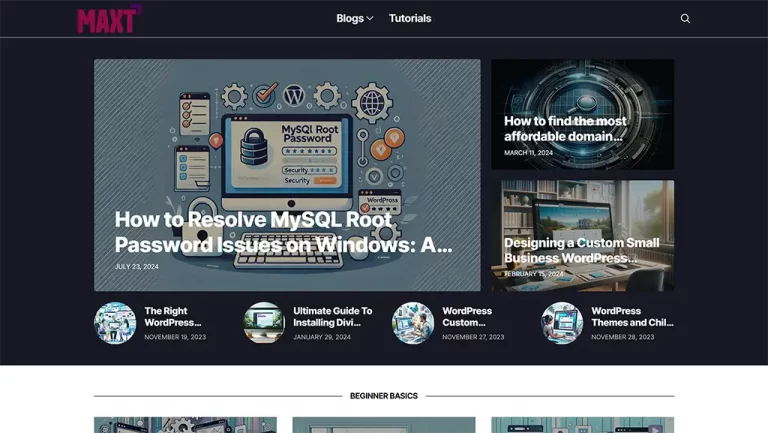Expand the Blogs menu chevron
The image size is (768, 433).
pyautogui.click(x=370, y=19)
